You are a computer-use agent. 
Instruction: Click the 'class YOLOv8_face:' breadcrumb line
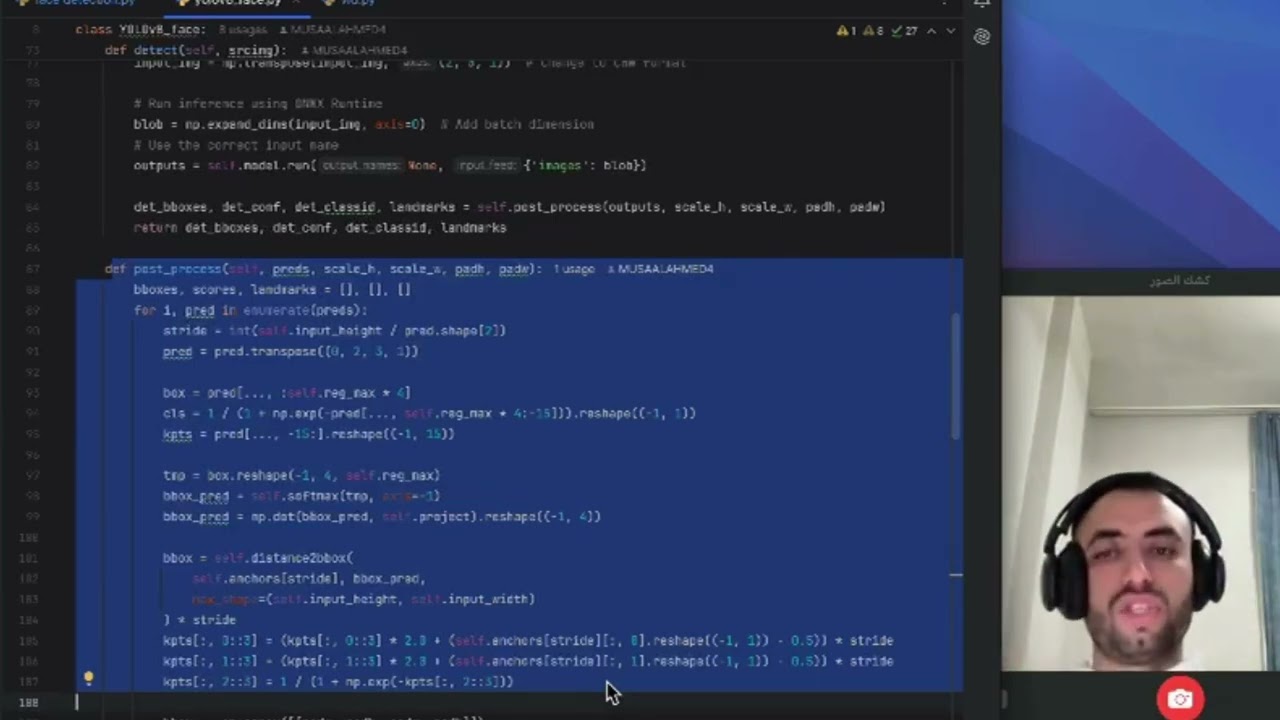pyautogui.click(x=140, y=30)
